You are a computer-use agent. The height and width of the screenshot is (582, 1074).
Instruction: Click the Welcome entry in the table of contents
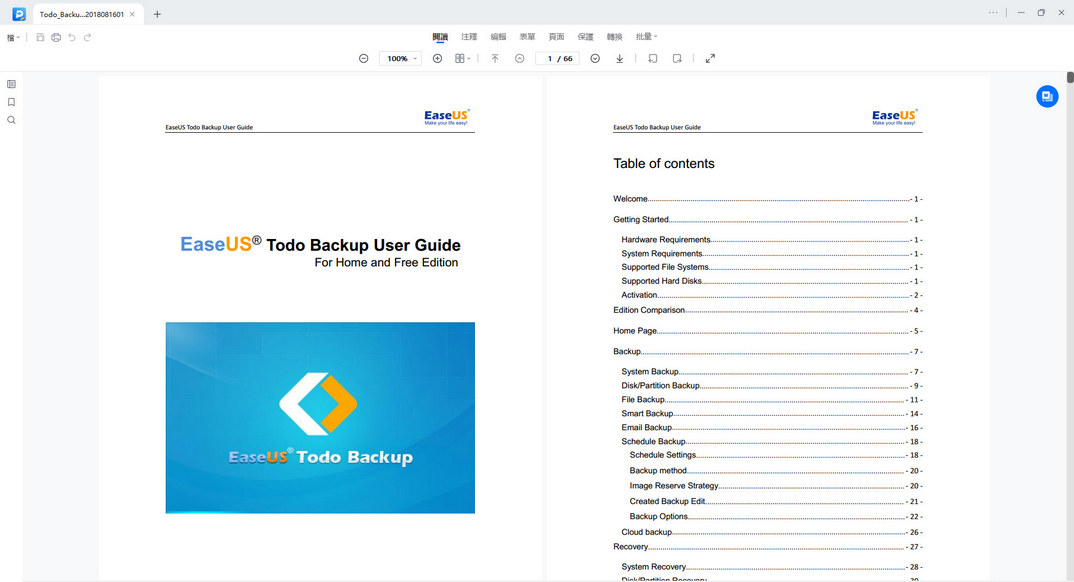pos(629,198)
